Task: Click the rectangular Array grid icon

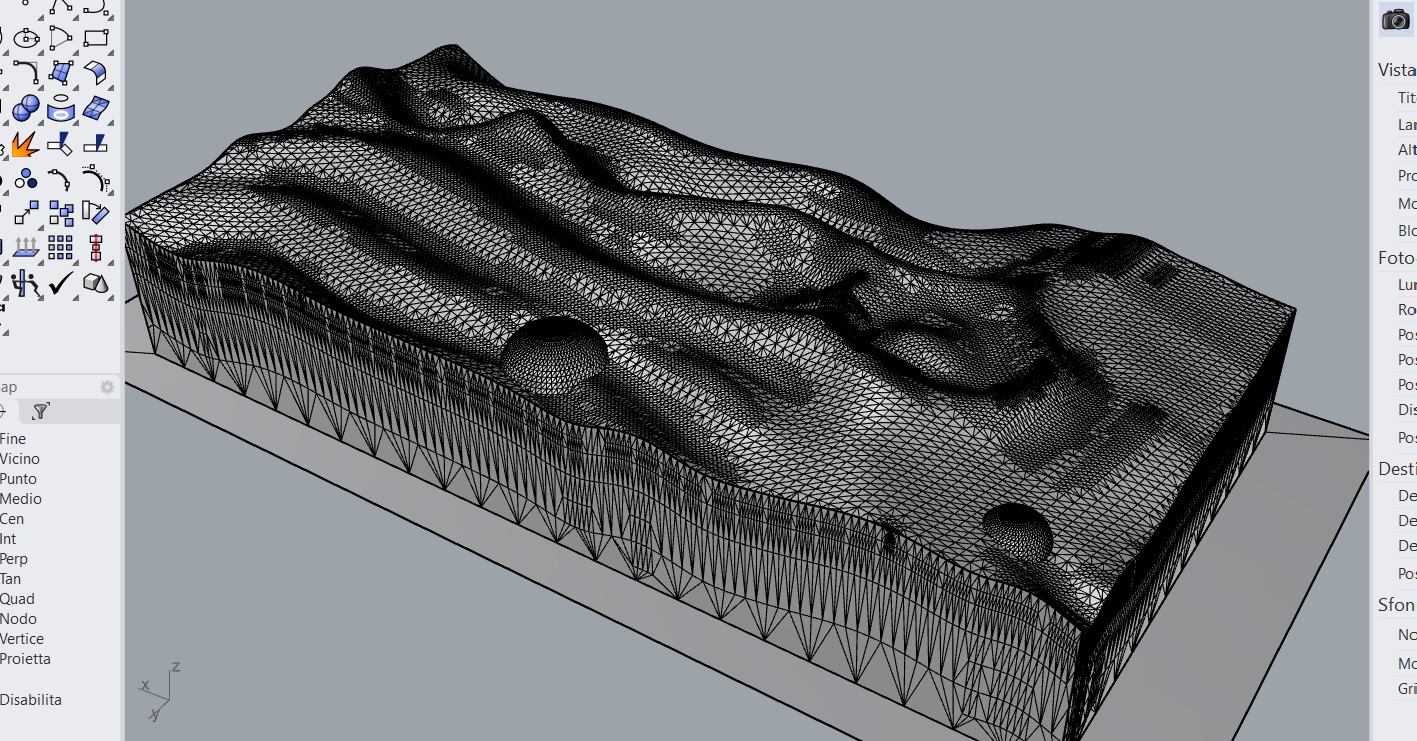Action: [61, 247]
